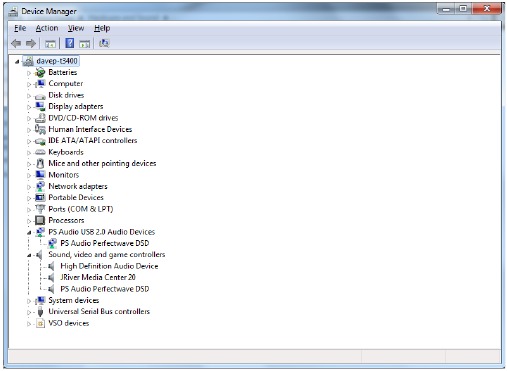
Task: Click the IDE ATA/ATAPI controllers icon
Action: (40, 141)
